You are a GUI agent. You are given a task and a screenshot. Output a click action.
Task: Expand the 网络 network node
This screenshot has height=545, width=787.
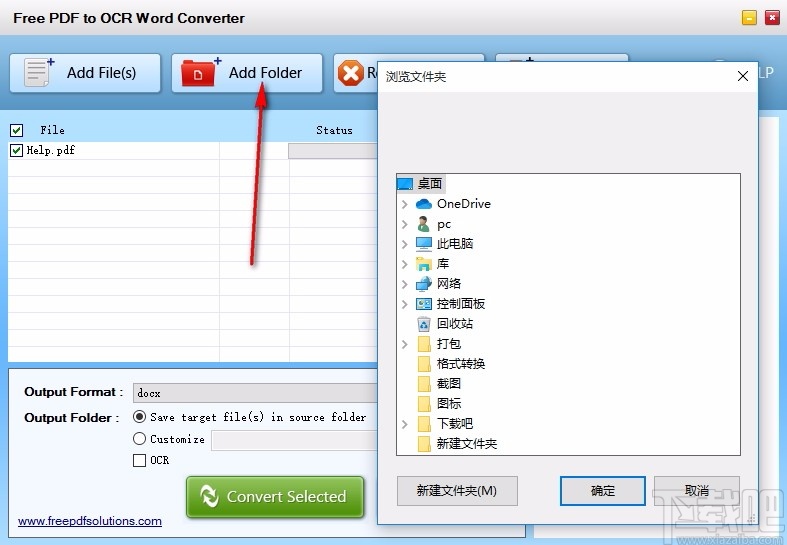click(x=405, y=284)
